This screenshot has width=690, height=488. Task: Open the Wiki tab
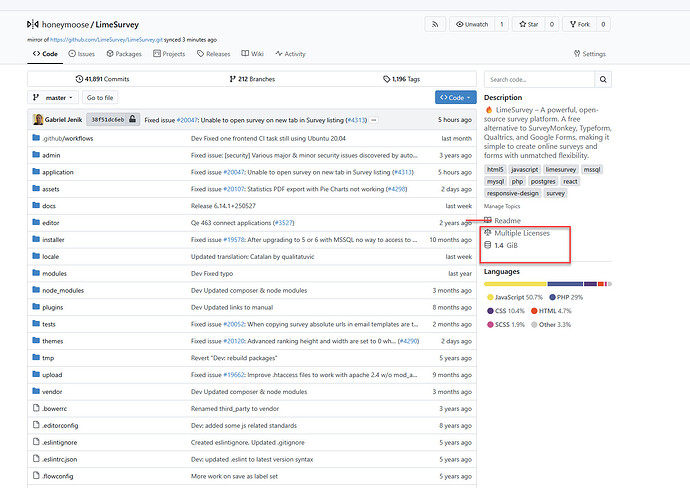(252, 54)
